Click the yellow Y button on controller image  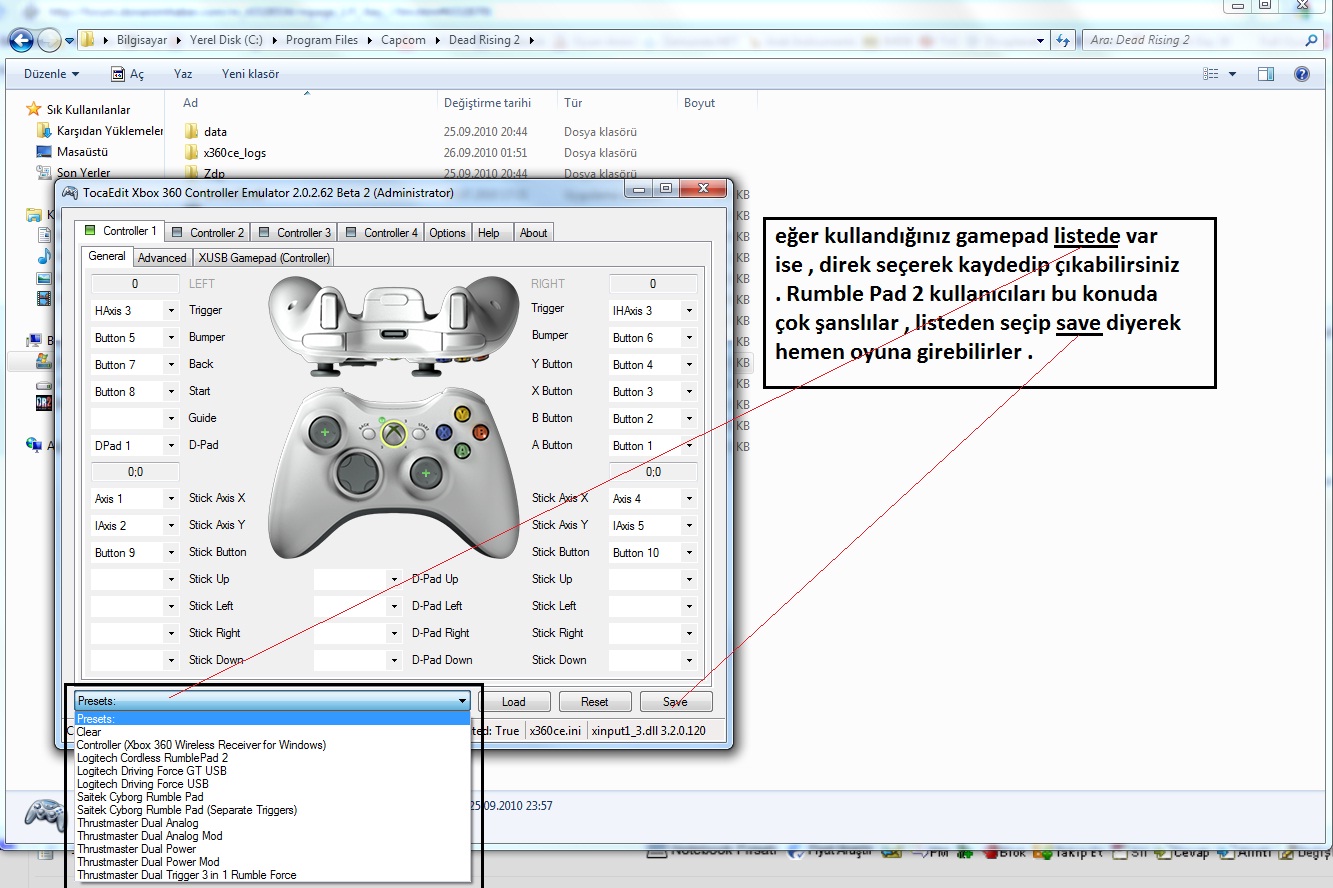coord(462,413)
